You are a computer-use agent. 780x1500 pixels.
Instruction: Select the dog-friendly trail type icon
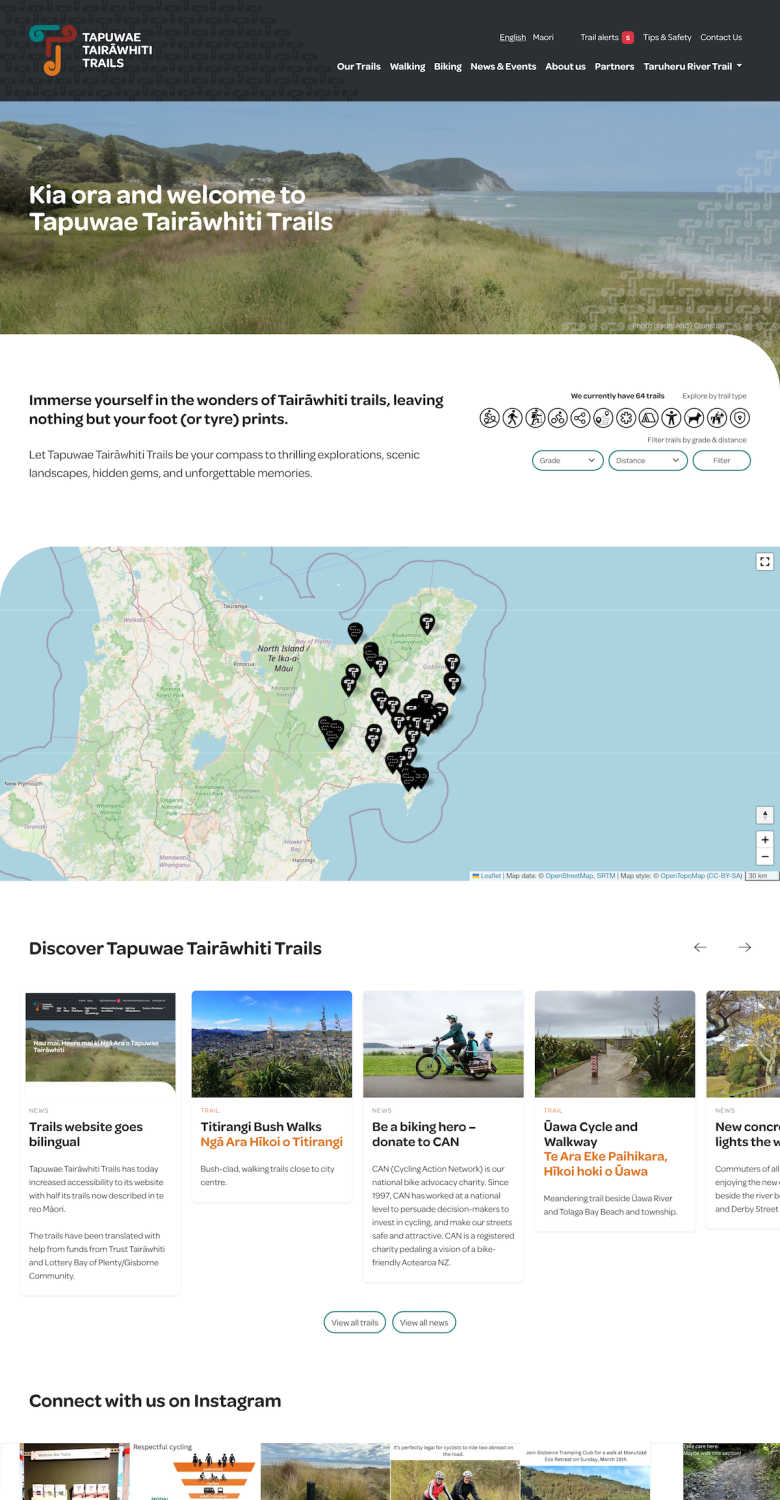click(694, 418)
